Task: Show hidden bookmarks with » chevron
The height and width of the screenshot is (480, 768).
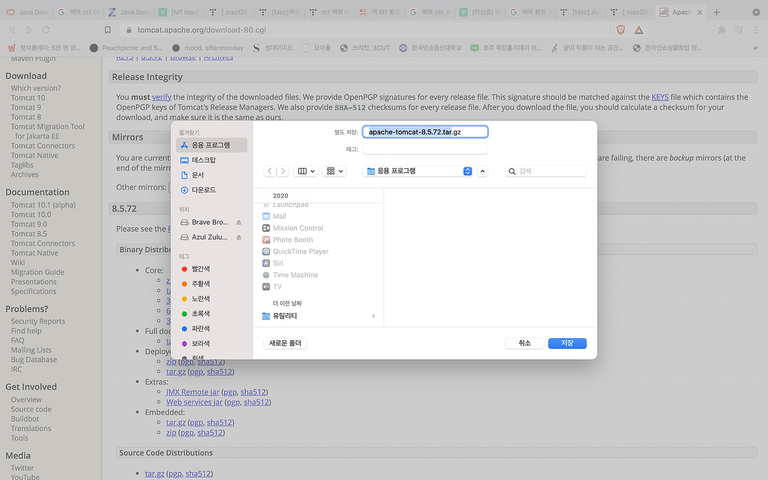Action: (x=755, y=48)
